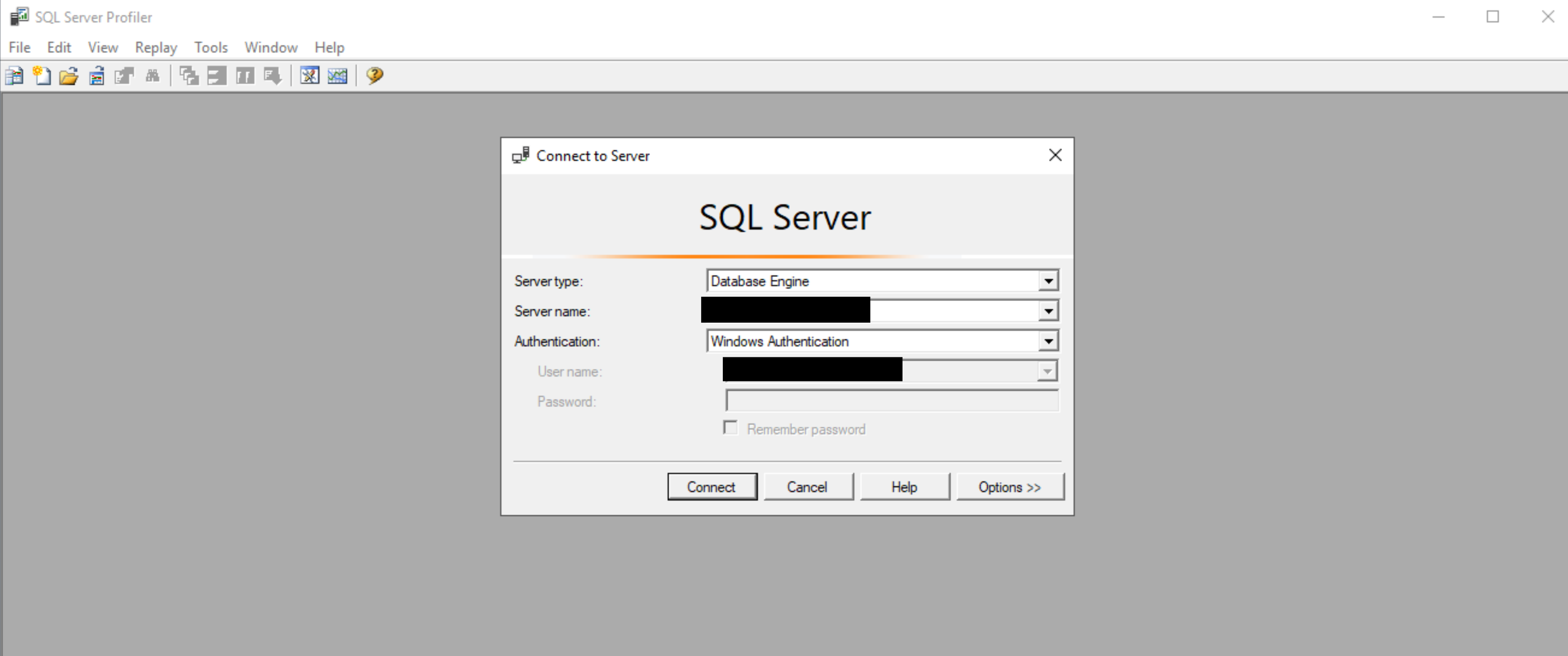
Task: Close the Connect to Server dialog
Action: tap(1055, 155)
